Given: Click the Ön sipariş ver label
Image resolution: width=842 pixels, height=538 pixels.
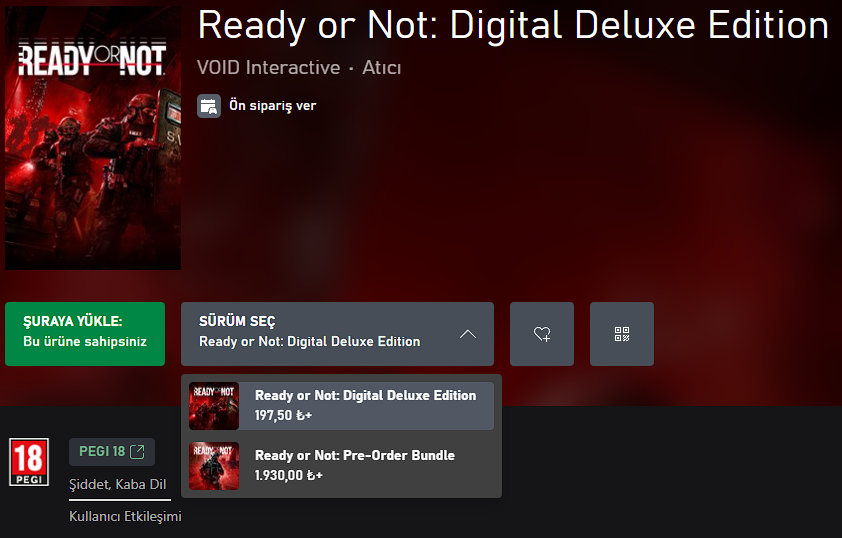Looking at the screenshot, I should [273, 106].
